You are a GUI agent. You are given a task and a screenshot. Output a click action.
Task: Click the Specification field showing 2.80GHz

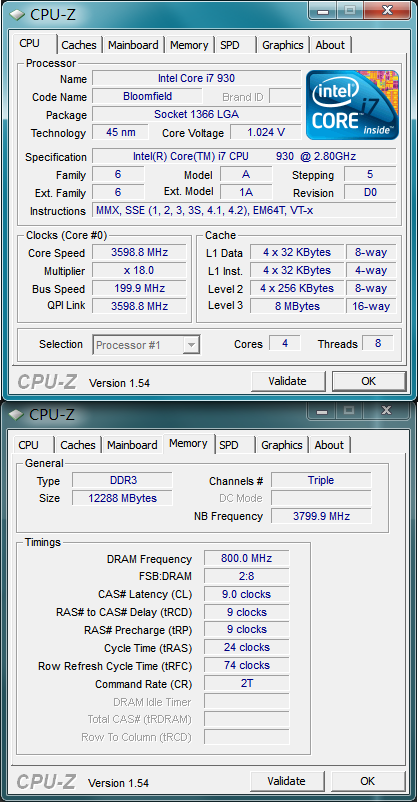(244, 157)
